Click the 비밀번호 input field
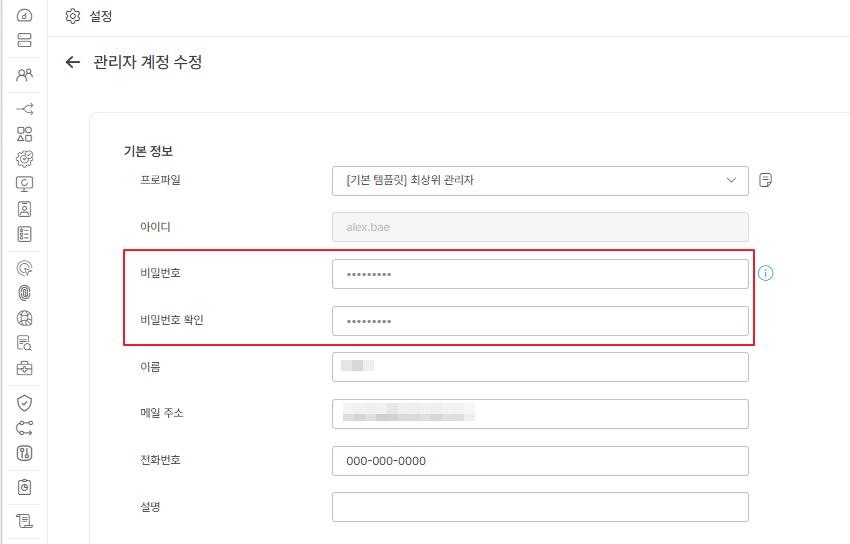The height and width of the screenshot is (544, 850). pyautogui.click(x=540, y=273)
